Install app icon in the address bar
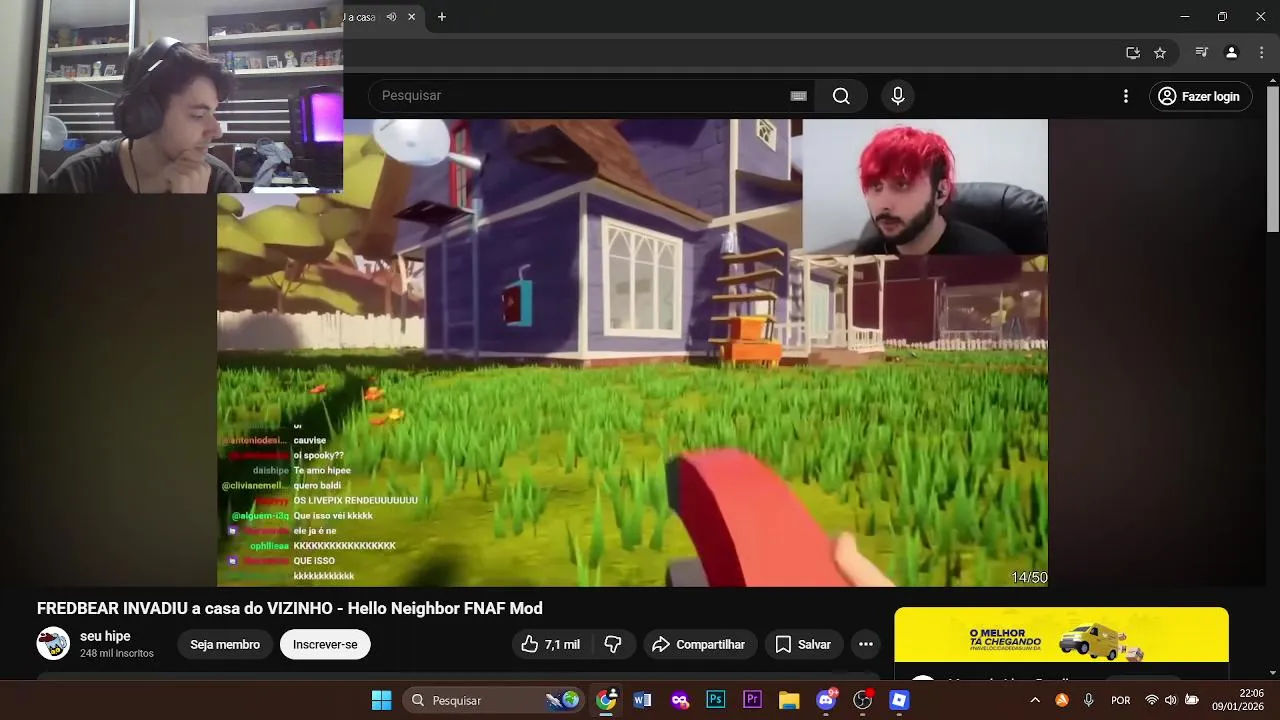1280x720 pixels. pos(1133,53)
